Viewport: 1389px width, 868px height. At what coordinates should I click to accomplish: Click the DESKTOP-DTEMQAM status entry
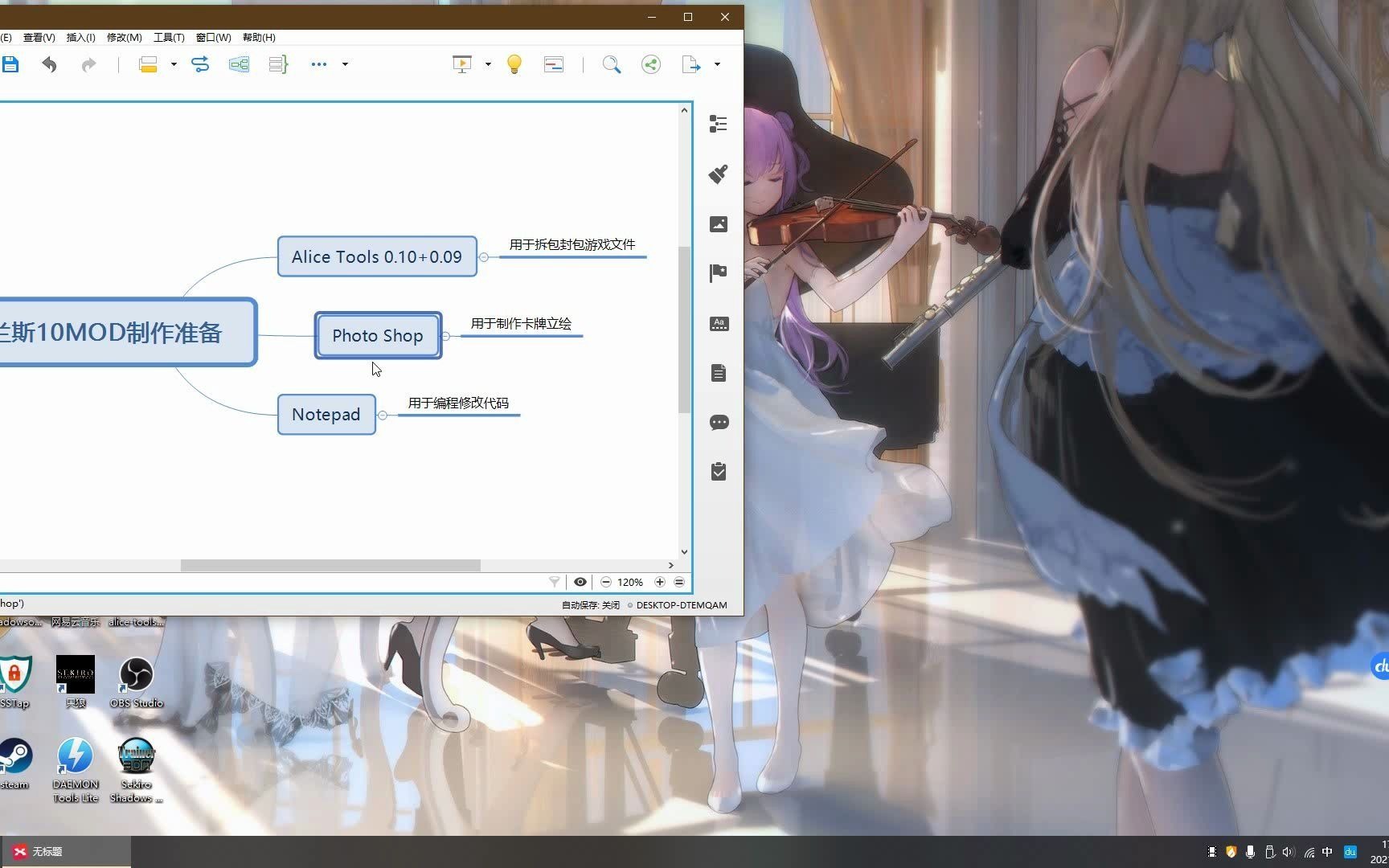point(682,605)
